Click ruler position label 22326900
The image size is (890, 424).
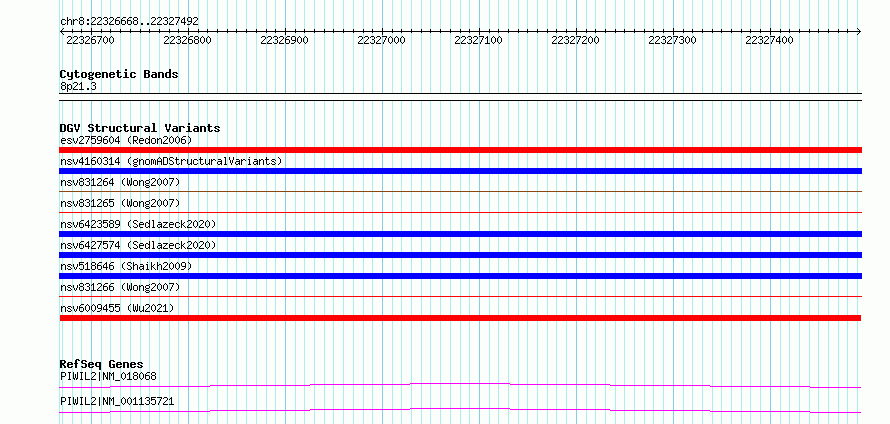(284, 40)
